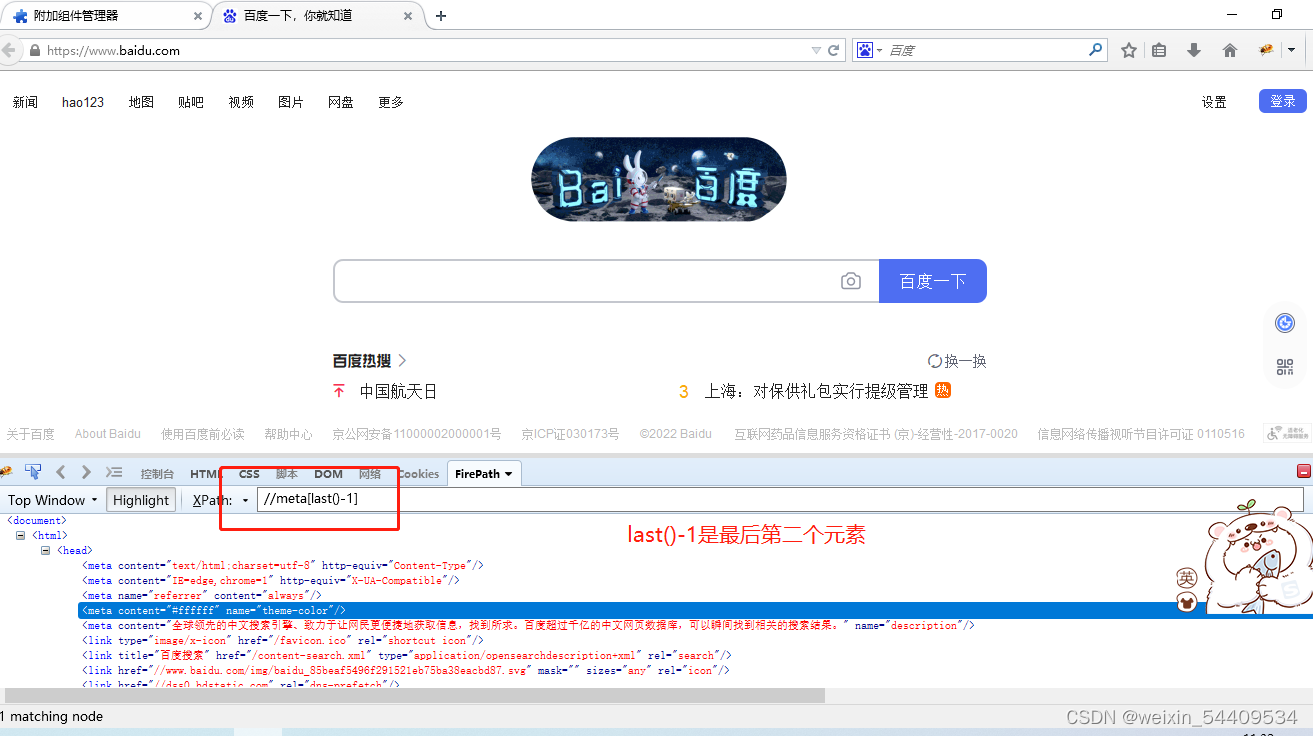Open the hao123 link

[83, 102]
